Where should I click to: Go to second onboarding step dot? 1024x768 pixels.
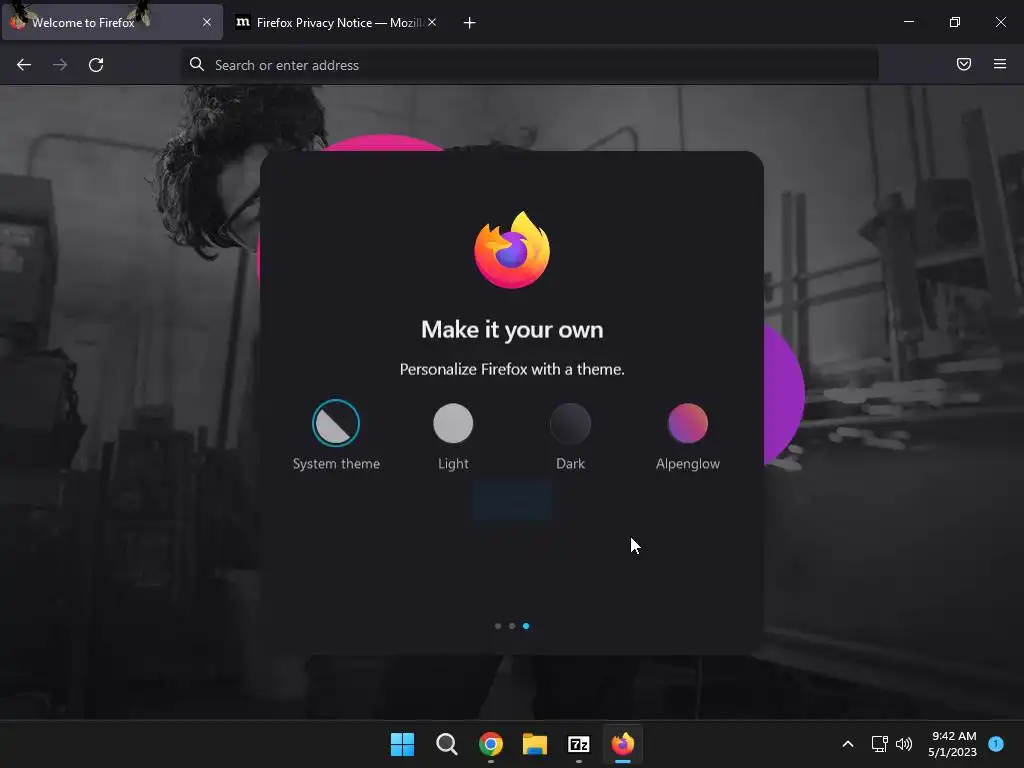point(512,626)
